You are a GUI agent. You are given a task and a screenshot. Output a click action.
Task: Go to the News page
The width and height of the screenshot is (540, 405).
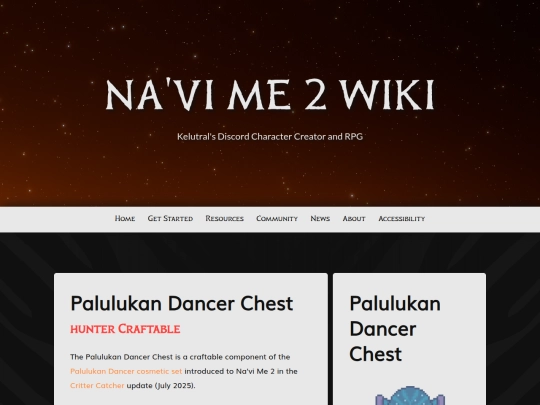(320, 218)
